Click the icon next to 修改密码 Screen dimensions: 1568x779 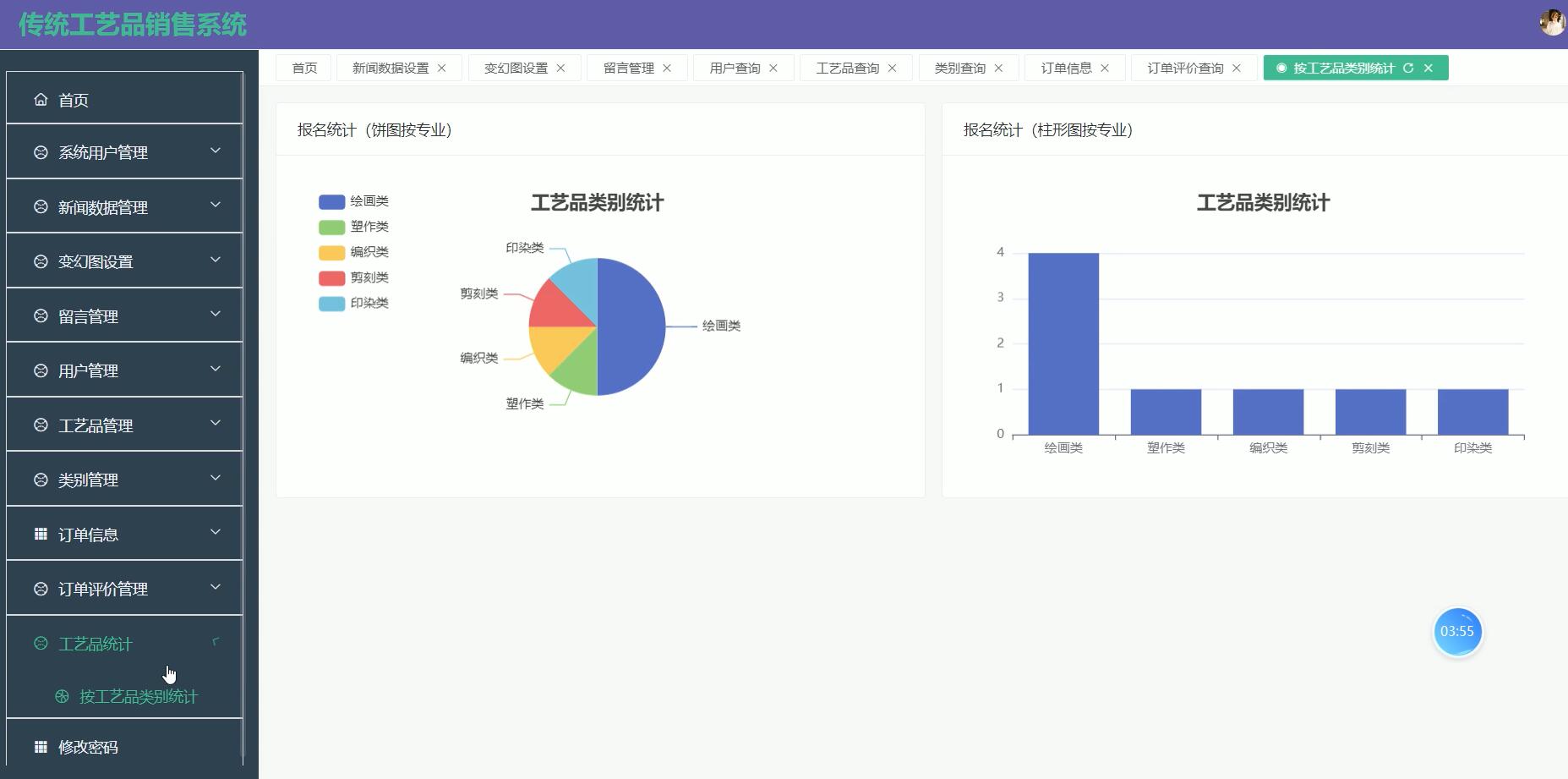pyautogui.click(x=39, y=746)
